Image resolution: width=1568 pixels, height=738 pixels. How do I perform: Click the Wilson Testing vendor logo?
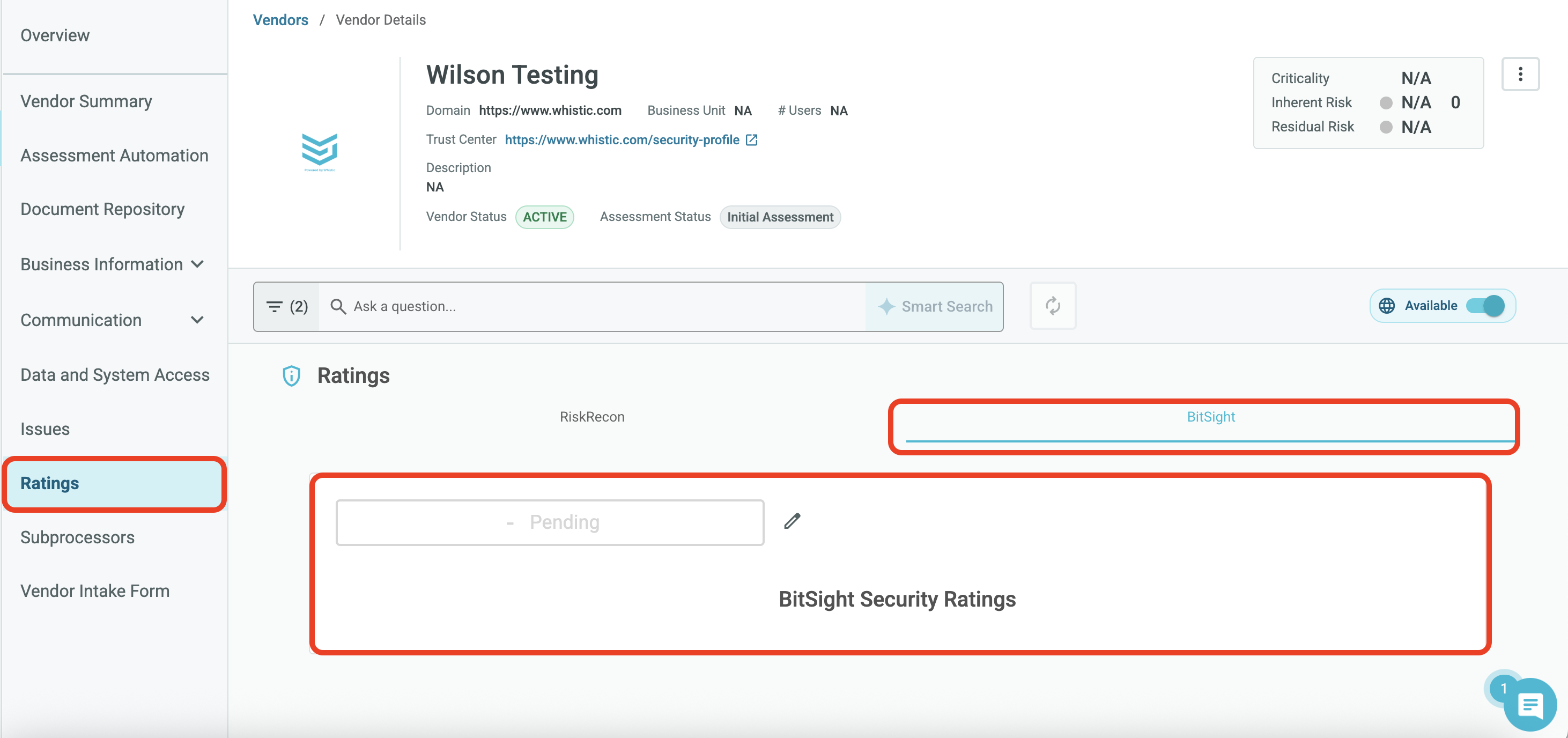[320, 152]
